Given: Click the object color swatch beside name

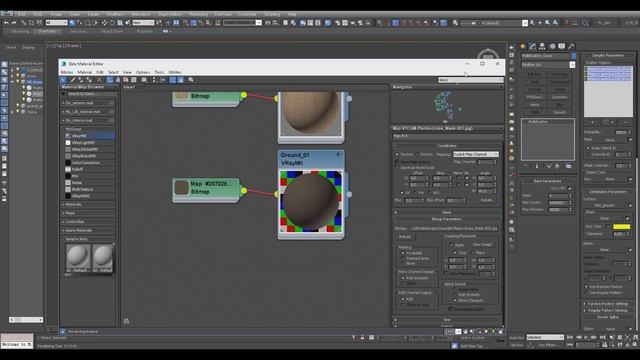Looking at the screenshot, I should click(573, 56).
